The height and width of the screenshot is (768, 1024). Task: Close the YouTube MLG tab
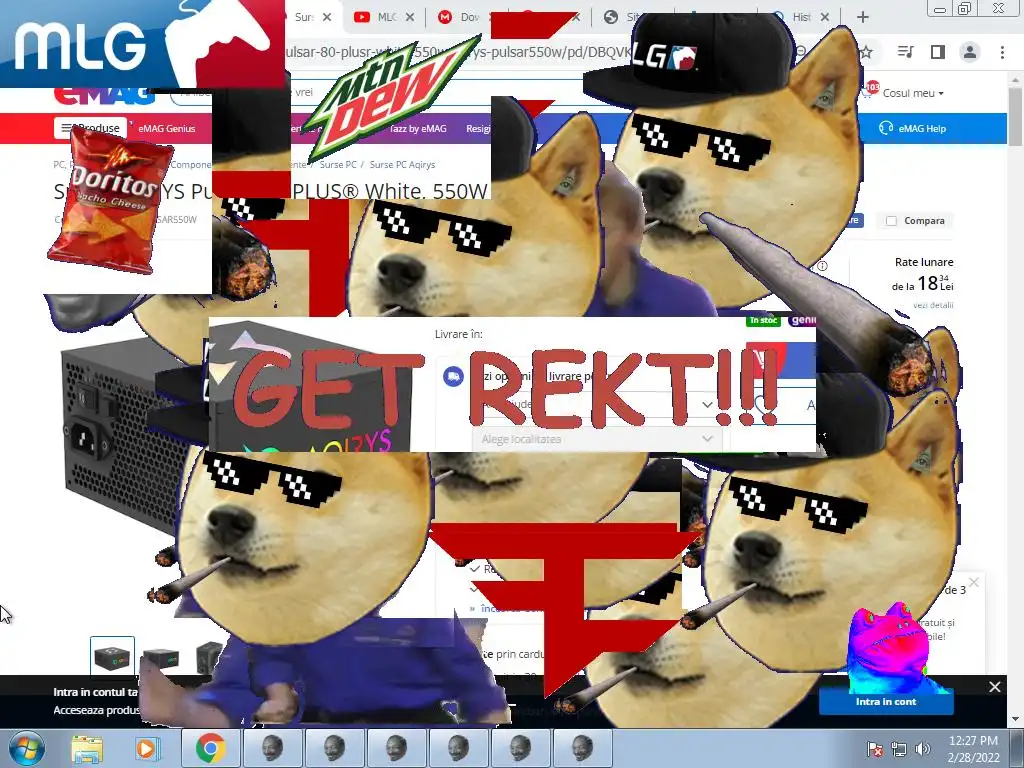(409, 17)
